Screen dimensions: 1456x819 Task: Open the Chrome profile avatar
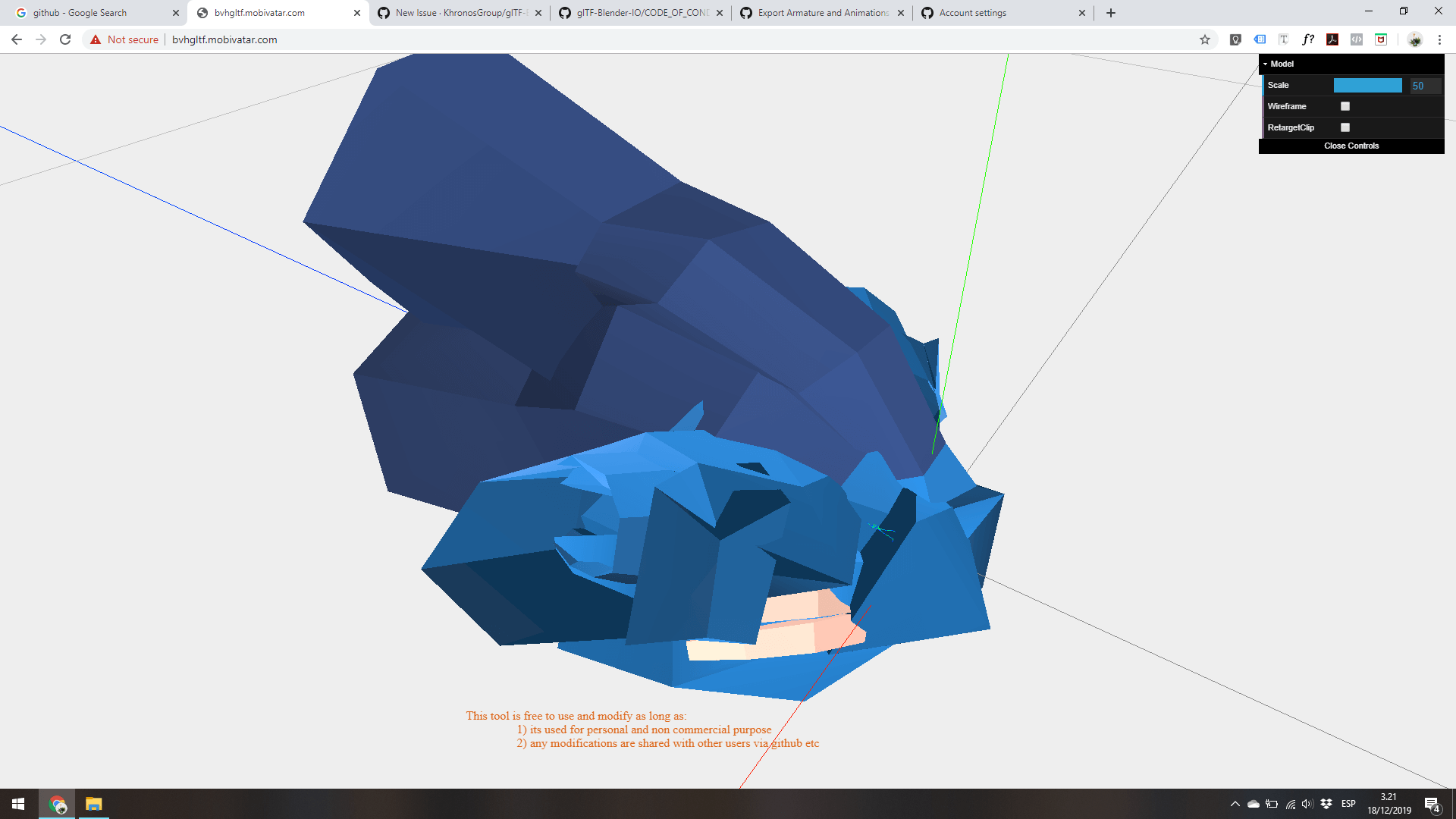pos(1415,39)
